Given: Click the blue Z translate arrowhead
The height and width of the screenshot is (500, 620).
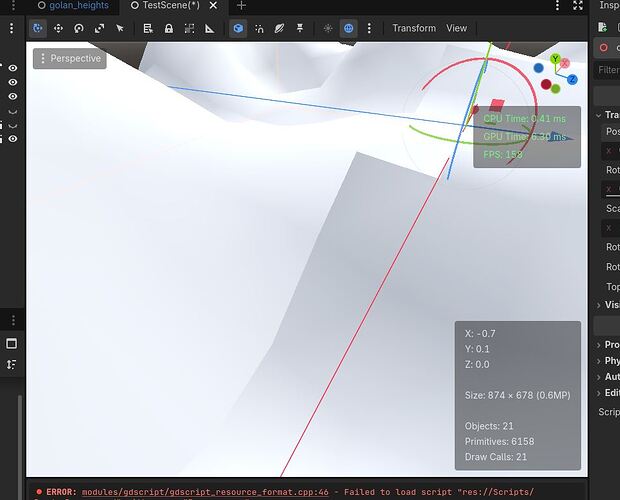Looking at the screenshot, I should coord(561,137).
